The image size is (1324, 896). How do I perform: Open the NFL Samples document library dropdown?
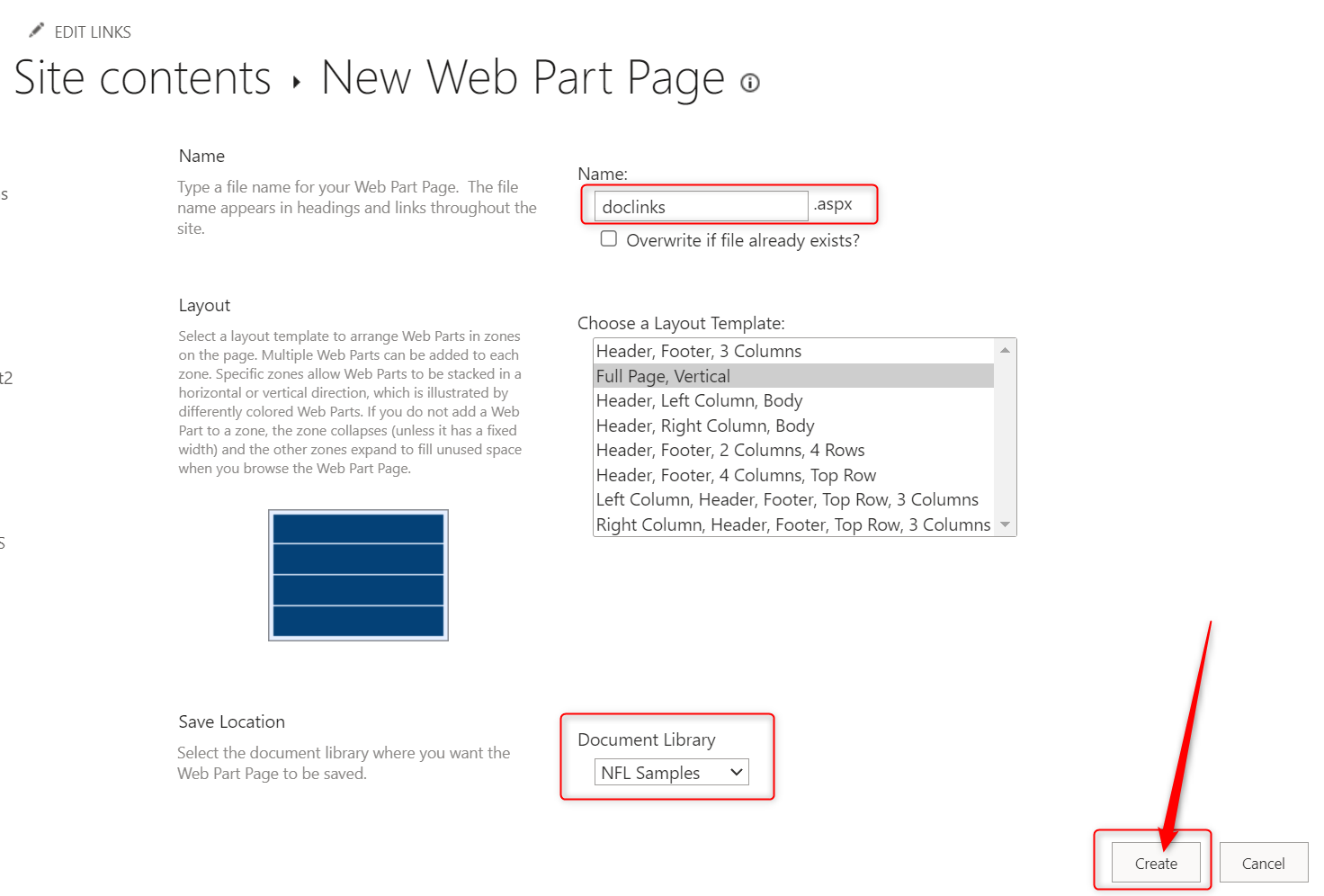671,772
